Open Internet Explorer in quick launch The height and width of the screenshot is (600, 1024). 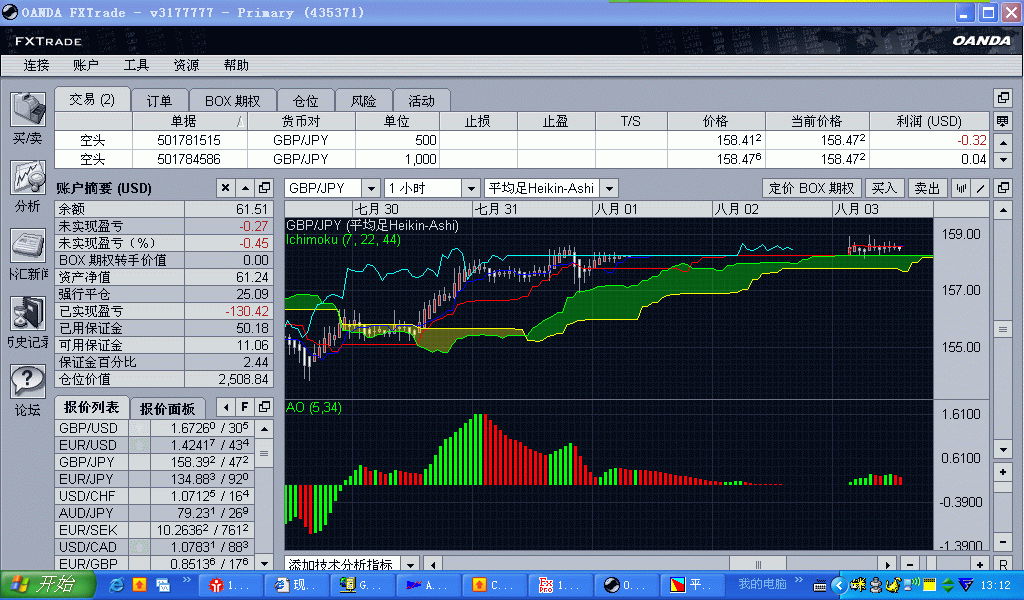[x=117, y=584]
